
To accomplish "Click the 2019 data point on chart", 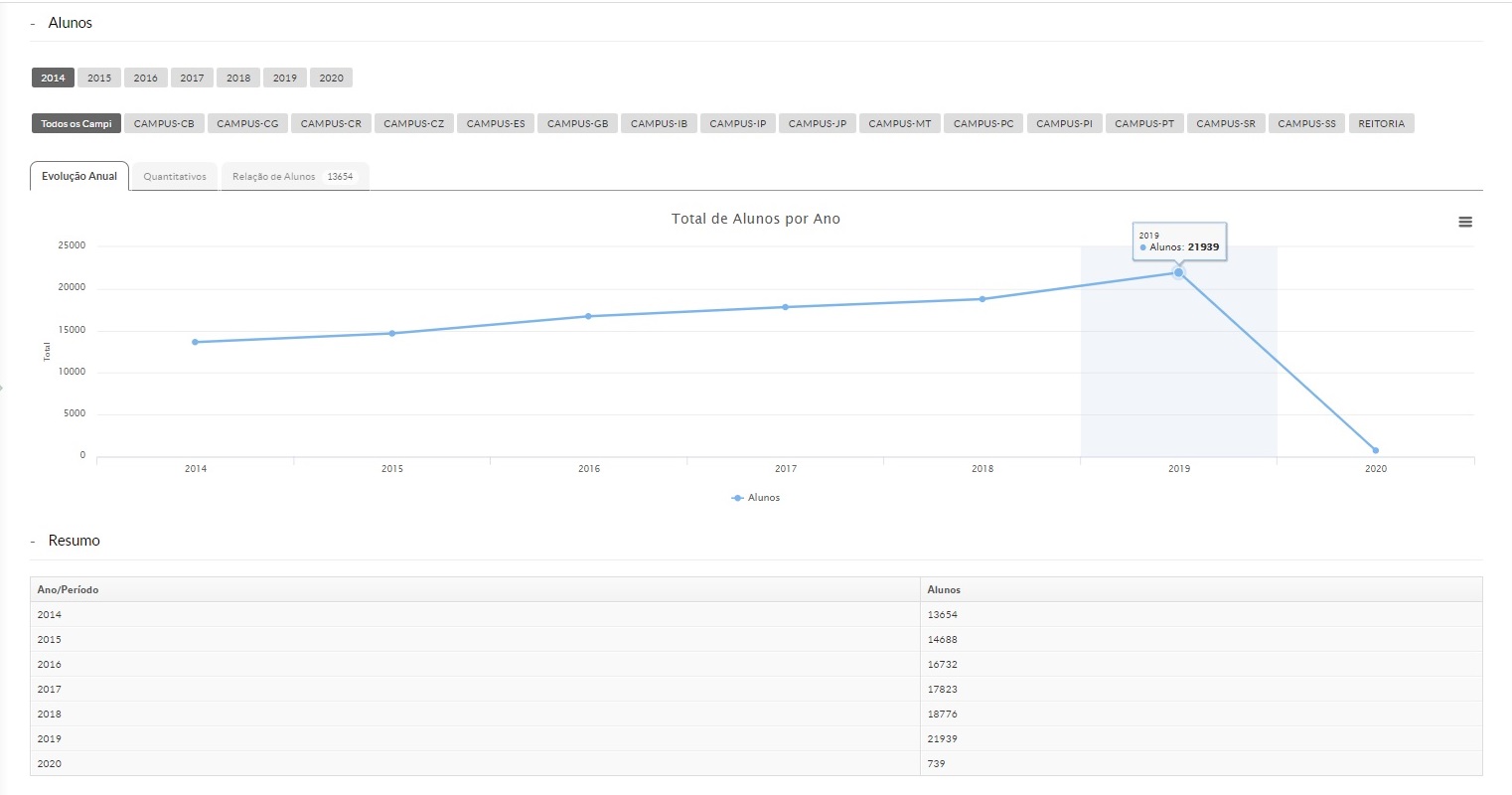I will 1178,272.
